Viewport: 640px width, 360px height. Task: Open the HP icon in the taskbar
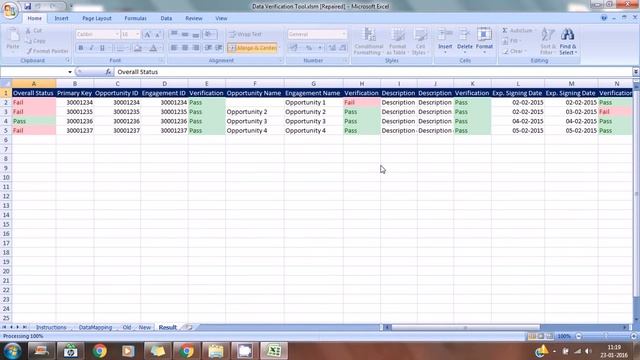pyautogui.click(x=70, y=351)
